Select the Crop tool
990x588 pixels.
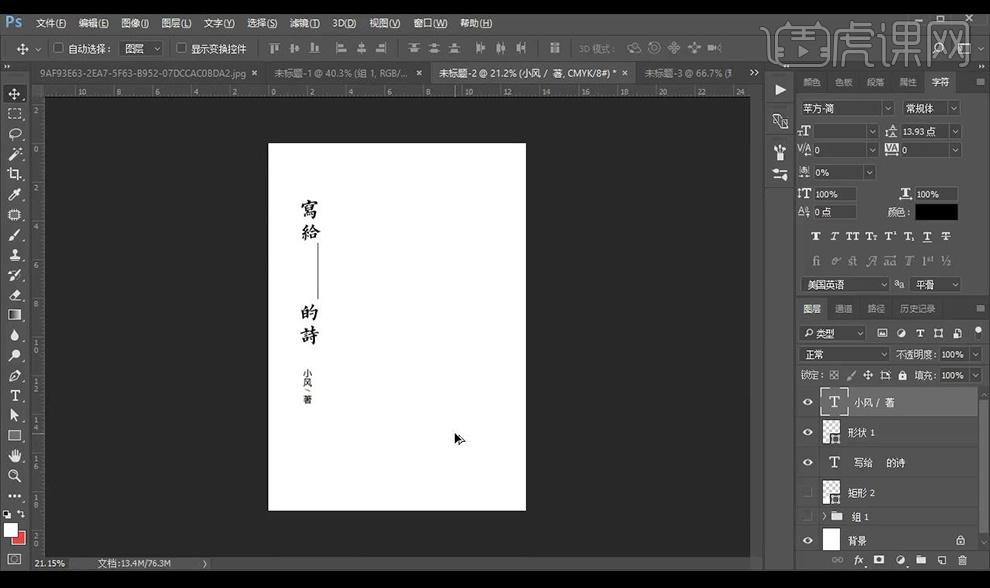point(15,174)
